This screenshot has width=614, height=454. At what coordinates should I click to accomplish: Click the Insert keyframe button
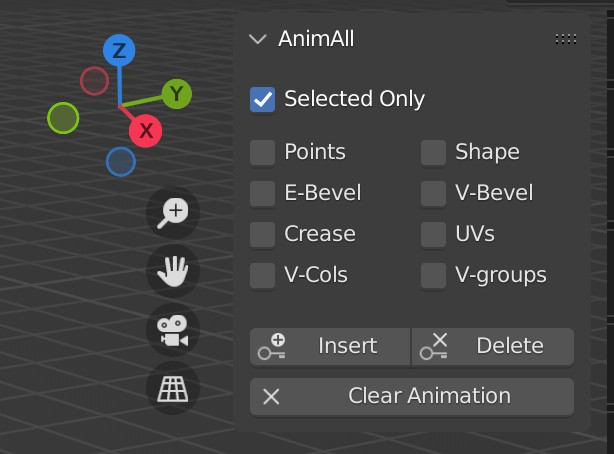pyautogui.click(x=330, y=346)
